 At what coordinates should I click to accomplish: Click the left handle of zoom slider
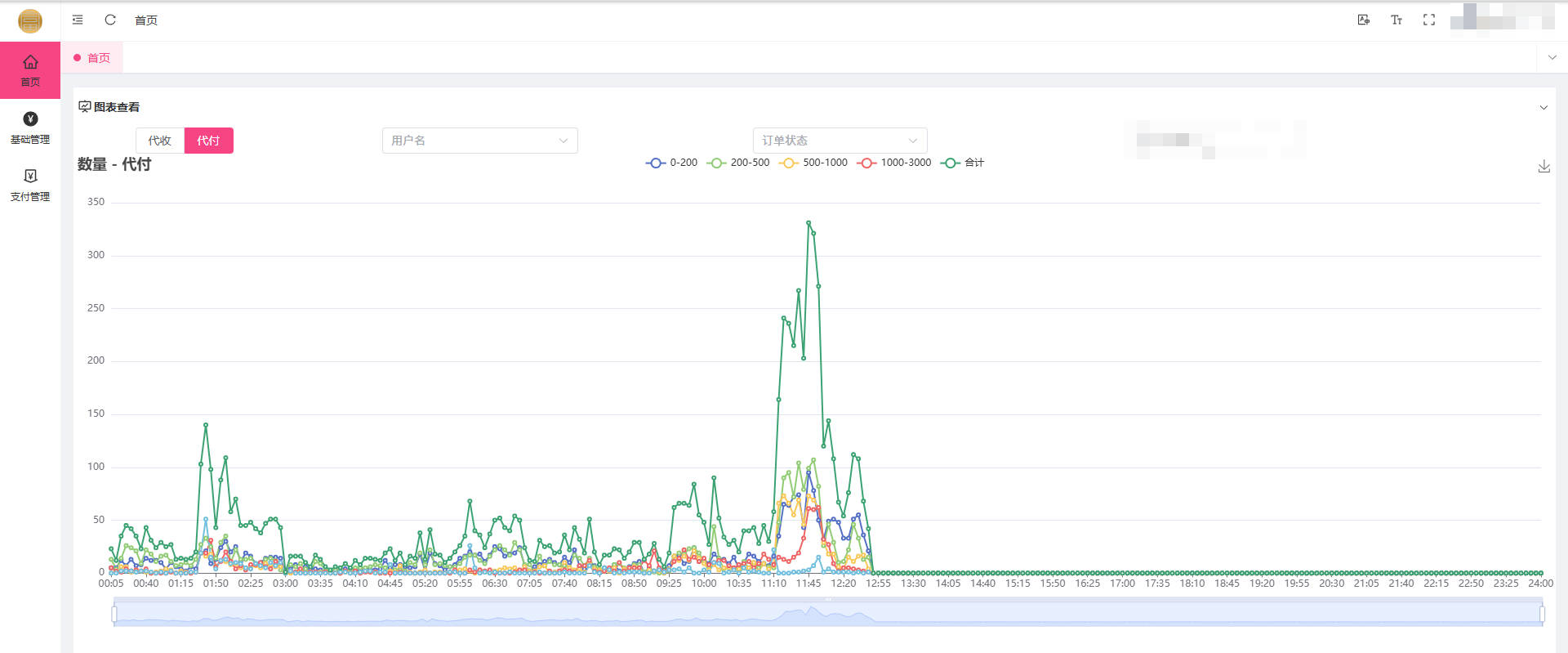click(114, 613)
